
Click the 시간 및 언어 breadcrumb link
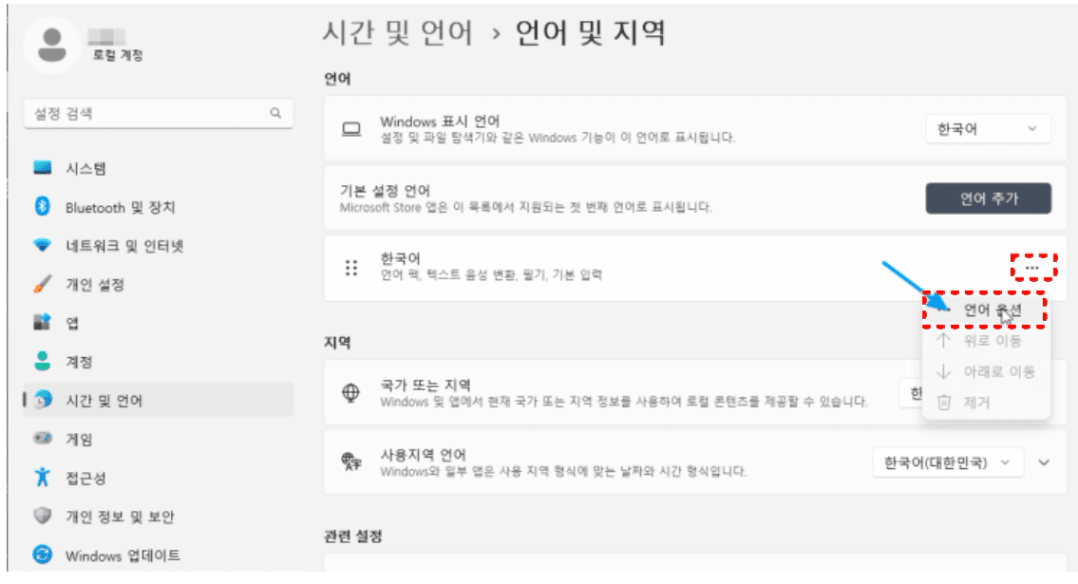point(397,33)
